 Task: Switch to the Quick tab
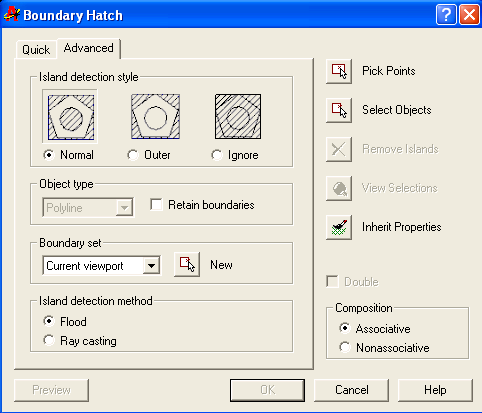36,50
